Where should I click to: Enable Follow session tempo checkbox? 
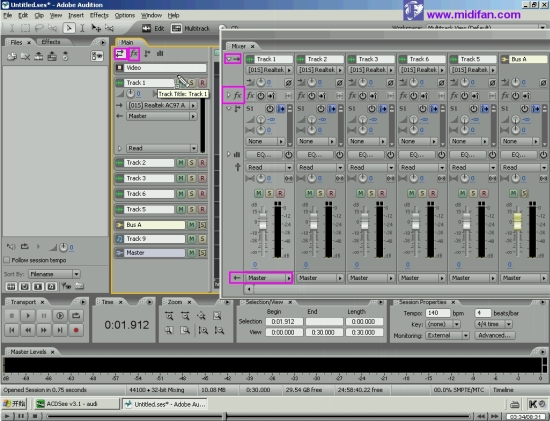pos(6,260)
